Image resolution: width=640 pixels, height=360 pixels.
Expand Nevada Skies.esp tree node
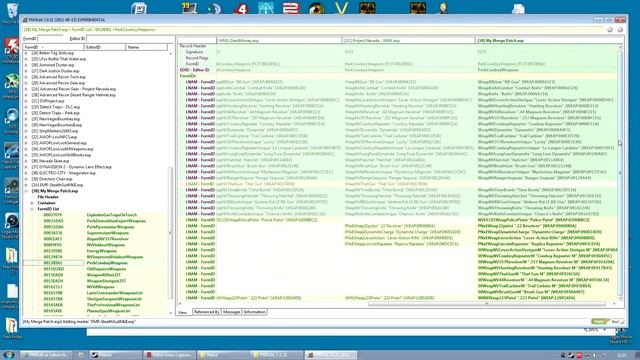(26, 161)
